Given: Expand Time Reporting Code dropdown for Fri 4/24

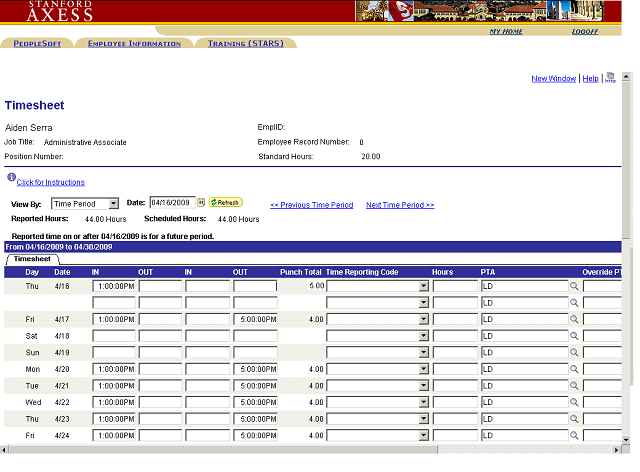Looking at the screenshot, I should [423, 436].
